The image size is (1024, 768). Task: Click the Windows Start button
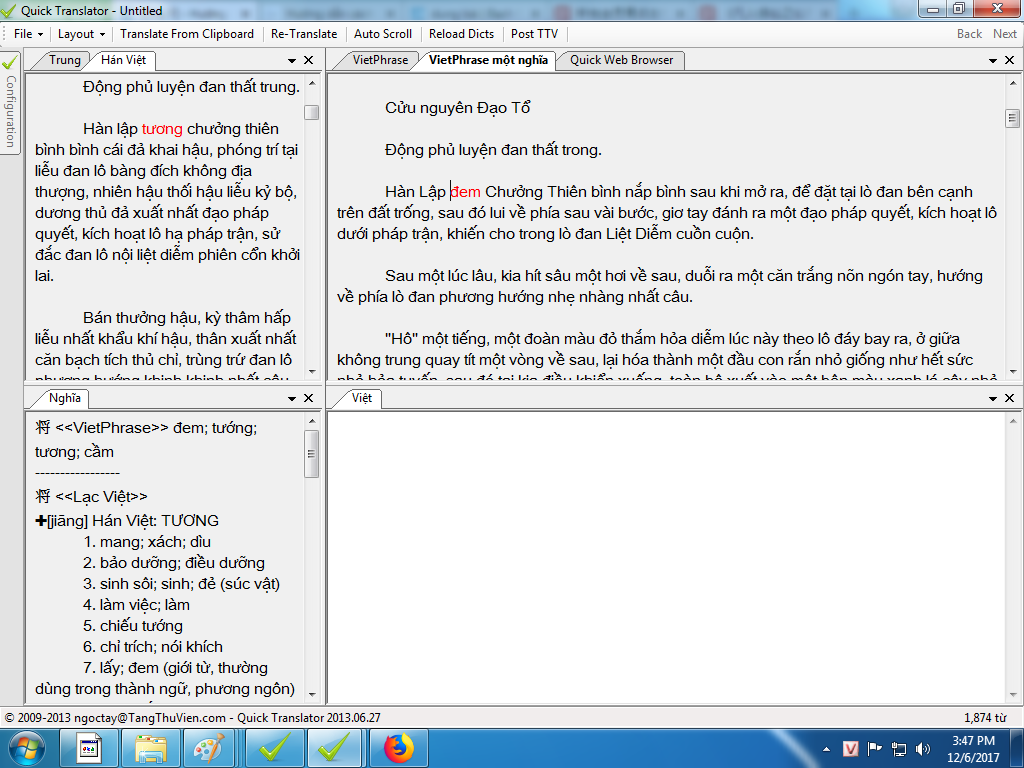point(27,747)
